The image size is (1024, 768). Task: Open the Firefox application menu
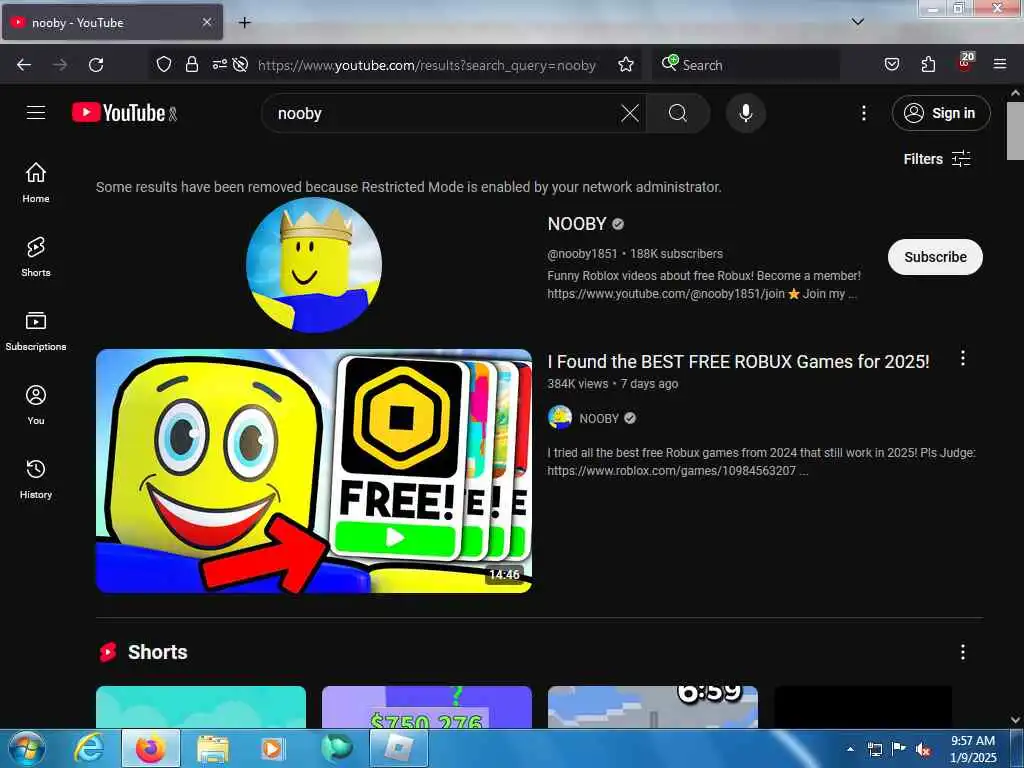[999, 65]
